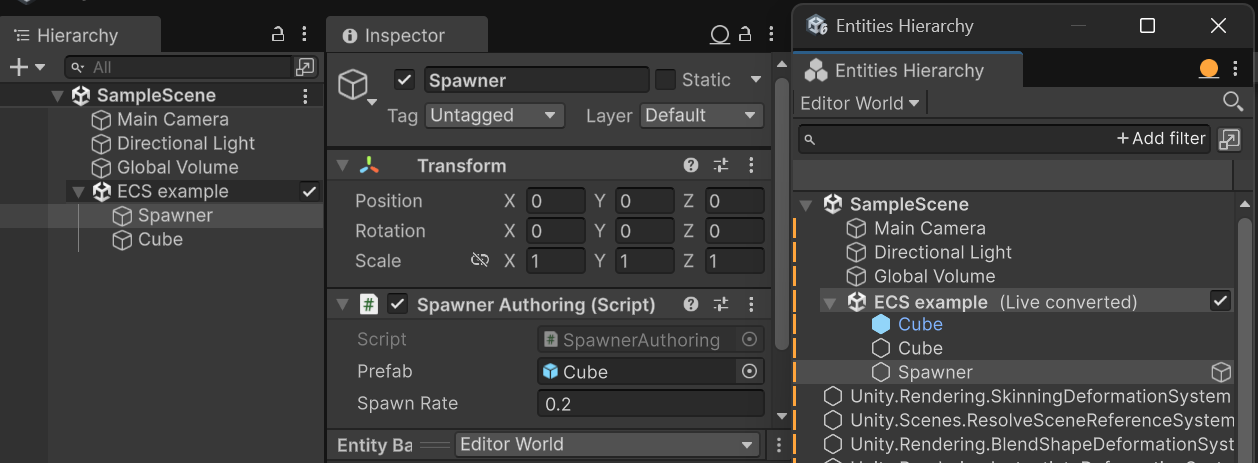Collapse the SampleScene foldout in Hierarchy
The height and width of the screenshot is (463, 1258).
click(x=57, y=96)
